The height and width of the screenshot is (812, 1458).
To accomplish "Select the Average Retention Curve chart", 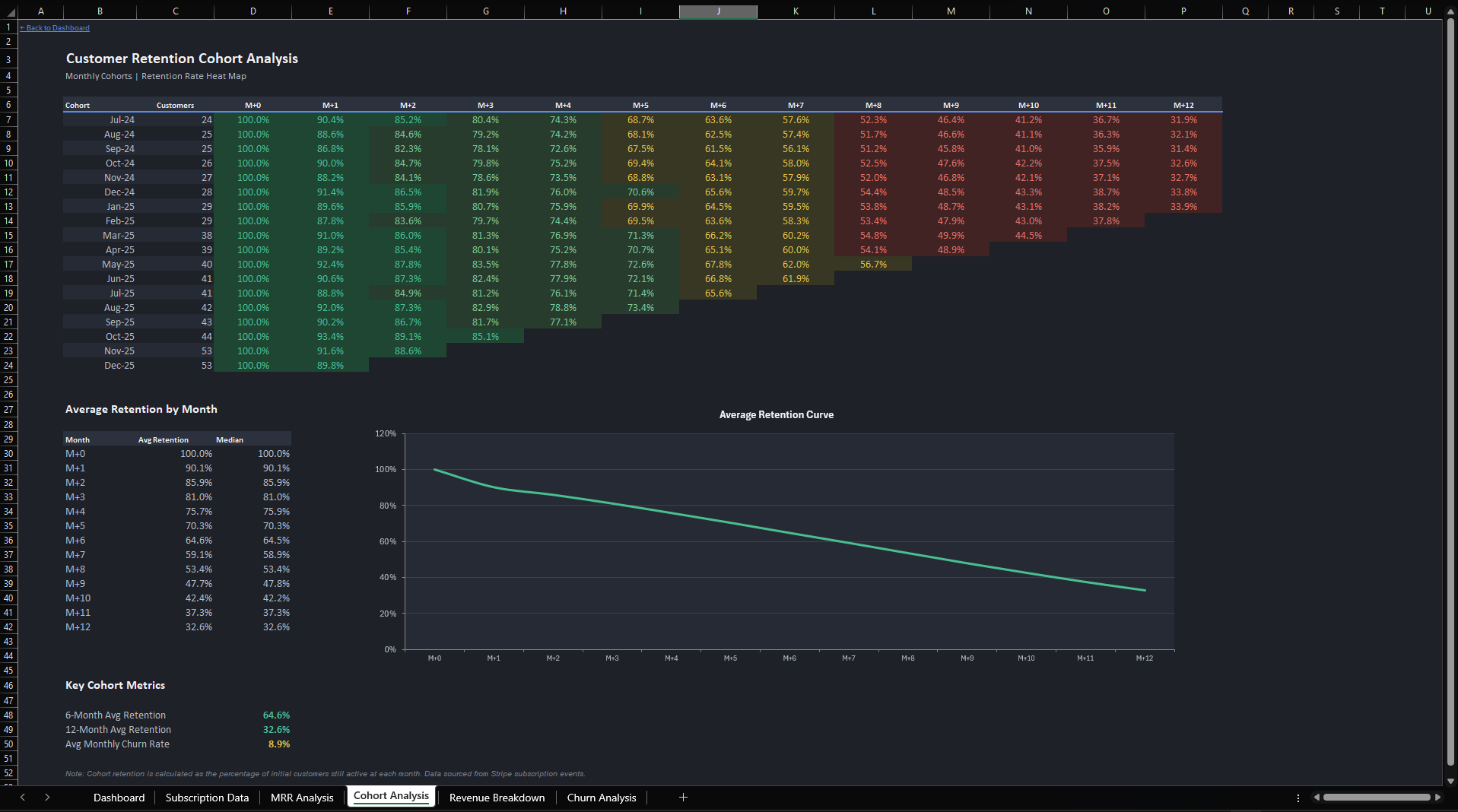I will pos(776,532).
